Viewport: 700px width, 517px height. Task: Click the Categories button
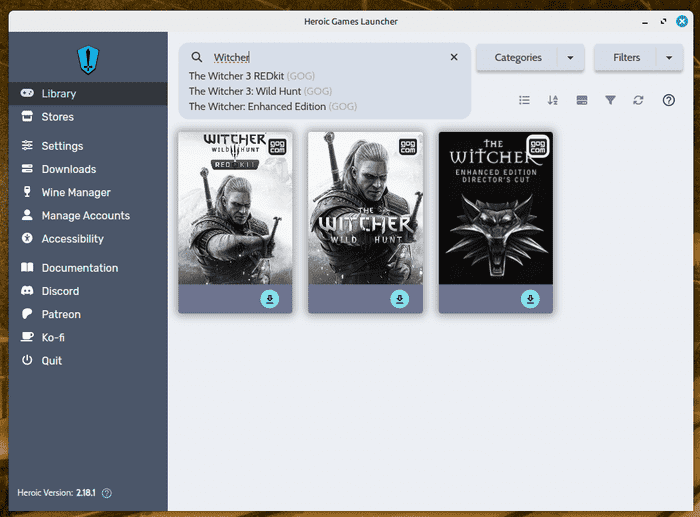518,58
